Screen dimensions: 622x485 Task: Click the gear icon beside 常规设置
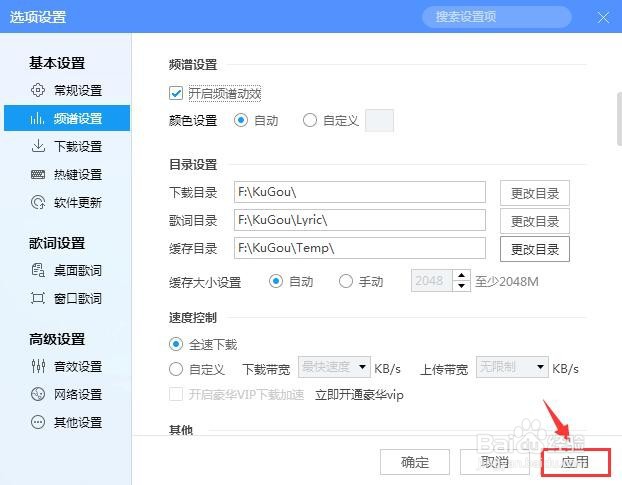pyautogui.click(x=38, y=90)
